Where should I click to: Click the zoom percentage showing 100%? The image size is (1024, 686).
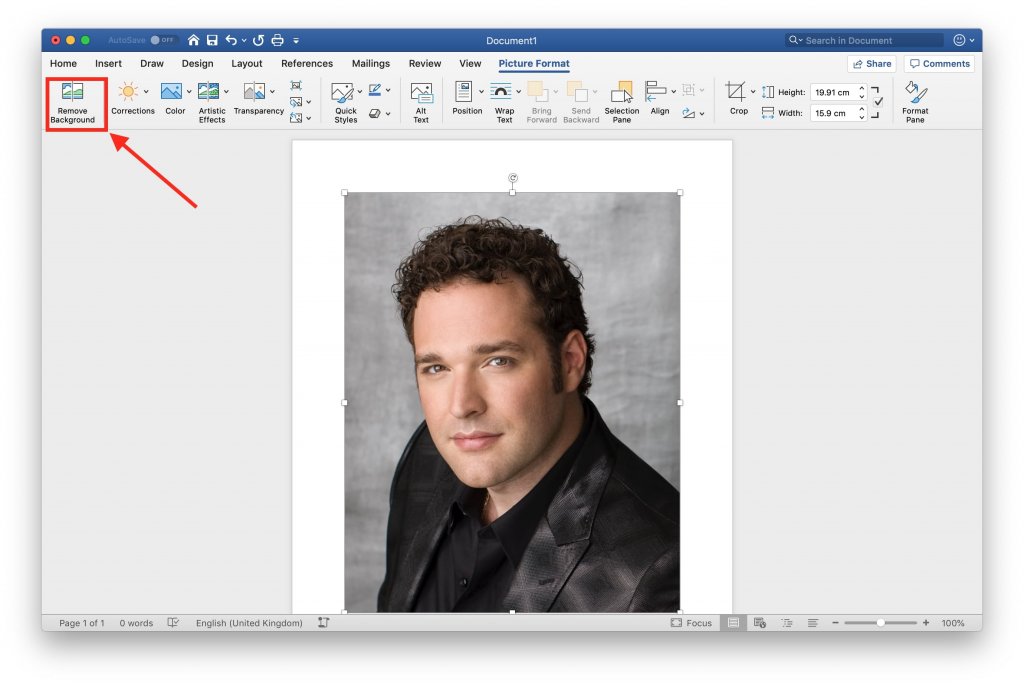click(x=951, y=622)
